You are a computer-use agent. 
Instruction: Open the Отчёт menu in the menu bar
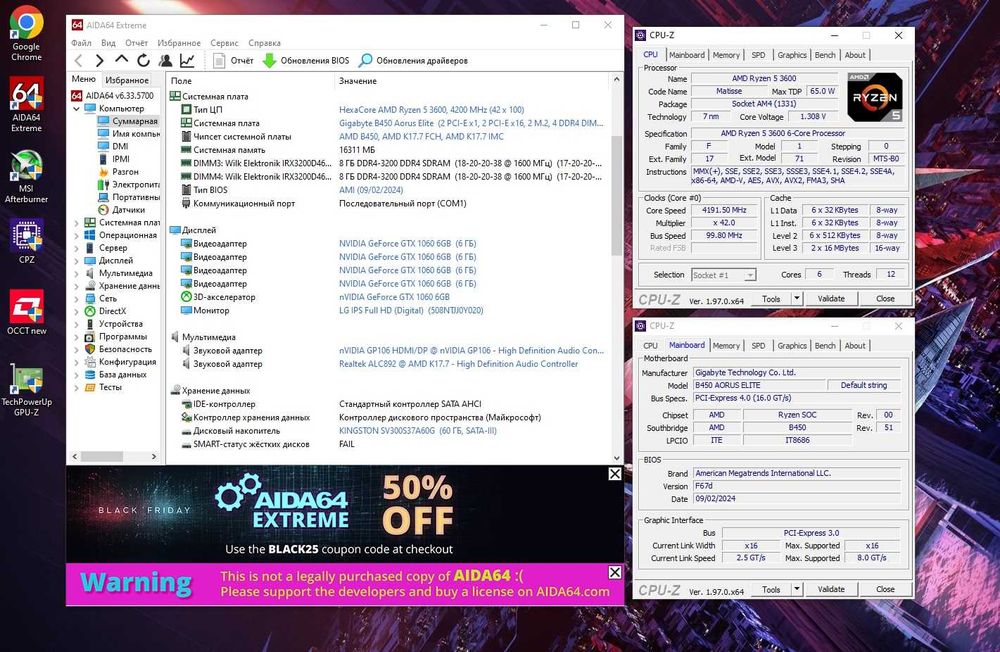pos(136,43)
